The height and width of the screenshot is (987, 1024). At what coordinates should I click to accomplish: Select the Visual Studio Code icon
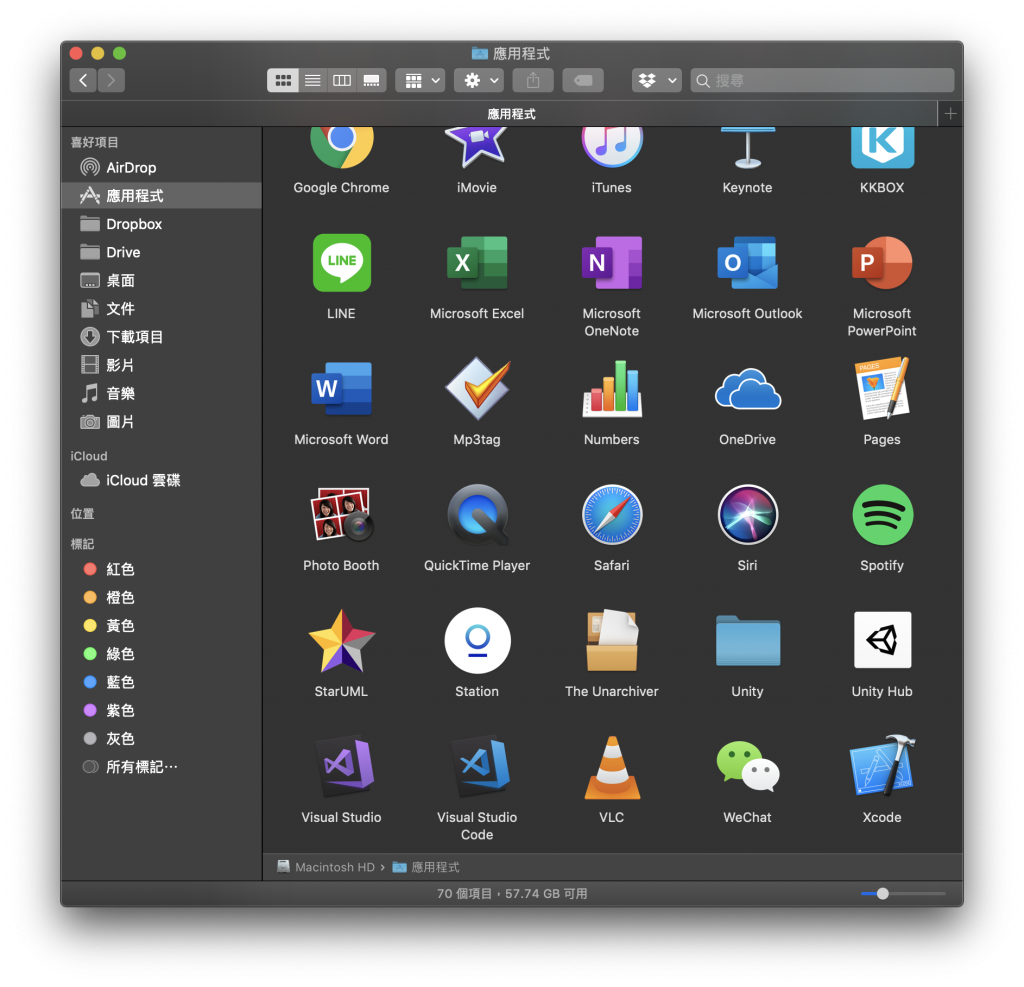coord(480,766)
